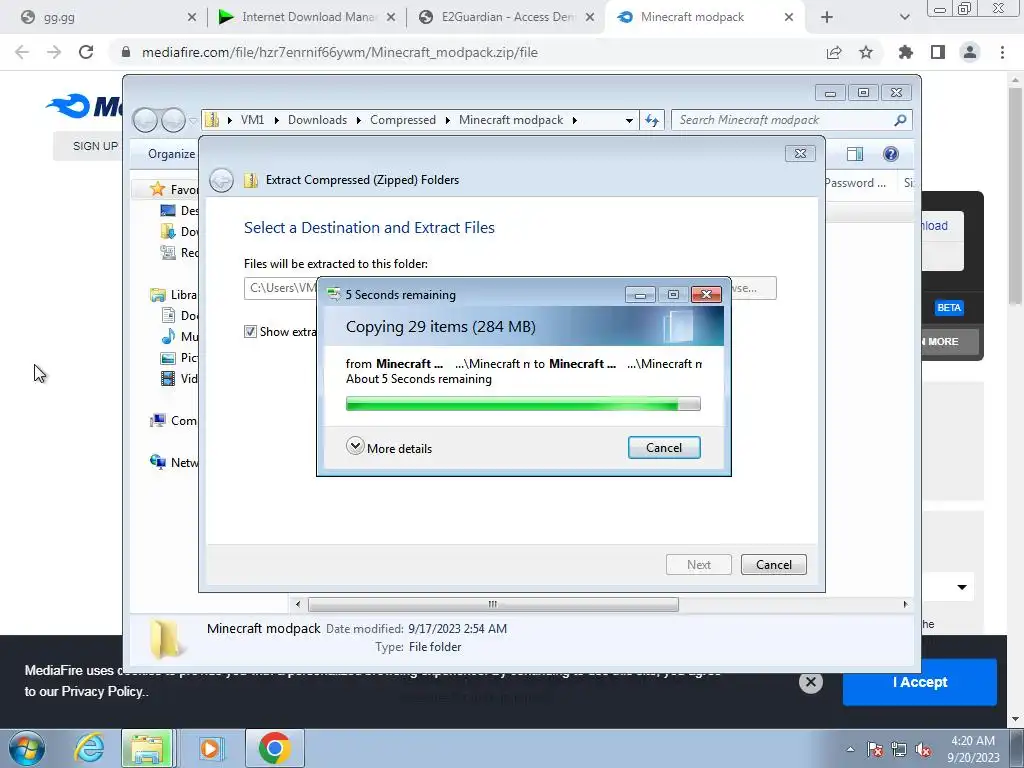Screen dimensions: 1024x768
Task: Click the Explorer search magnifier icon
Action: click(x=900, y=120)
